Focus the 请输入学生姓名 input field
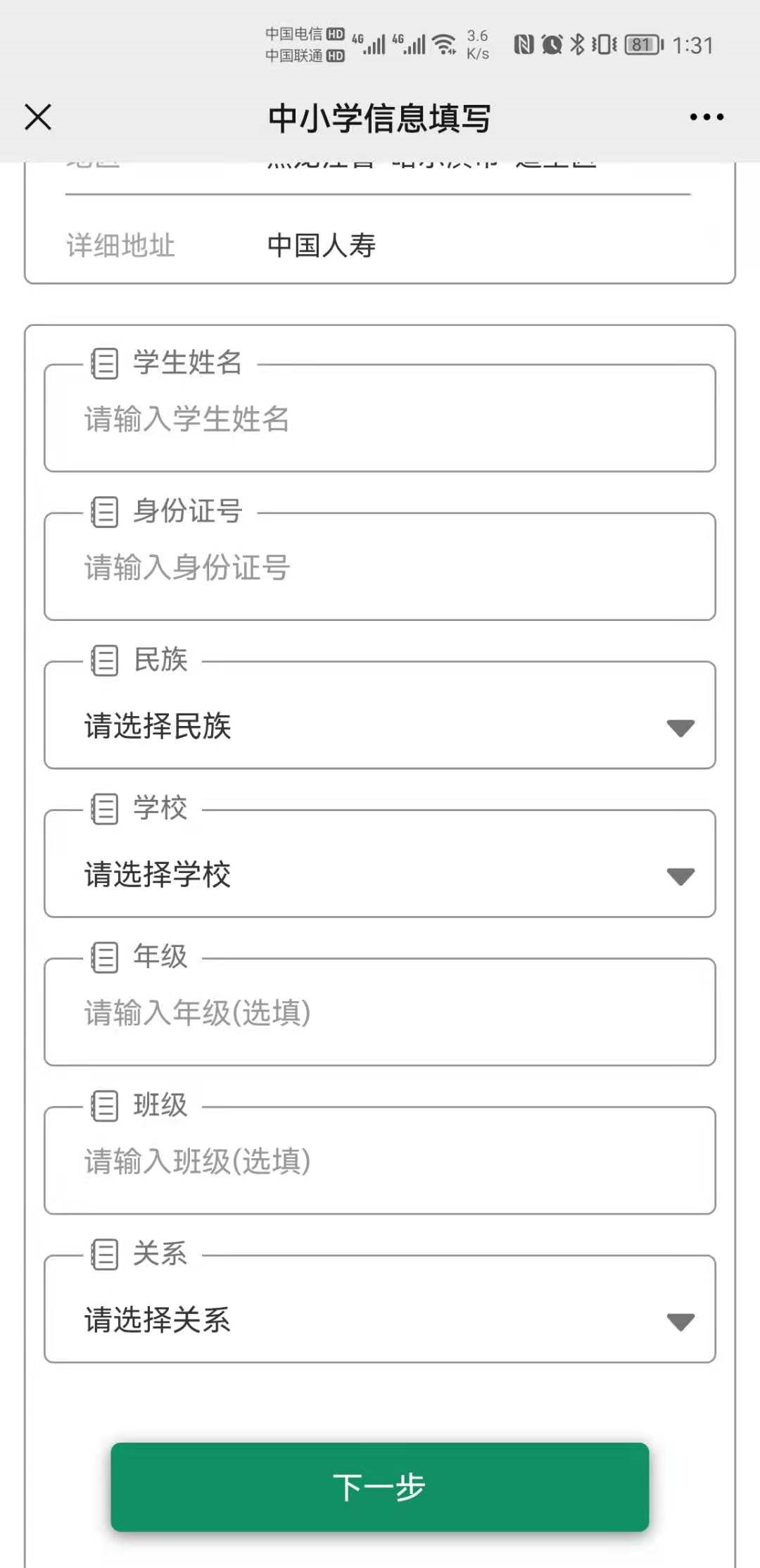760x1568 pixels. (x=380, y=420)
